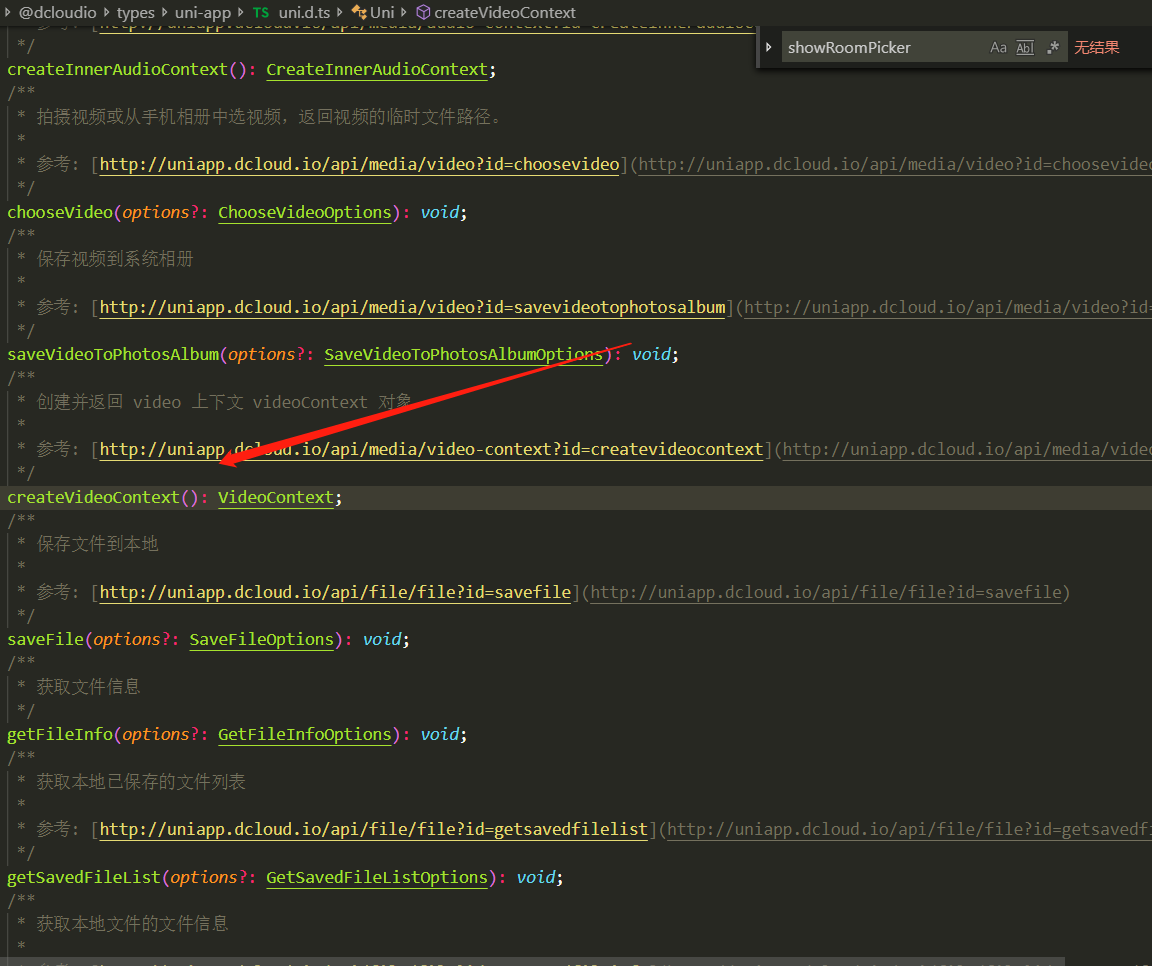Click the uni.d.ts file breadcrumb
The image size is (1152, 966).
[x=304, y=13]
